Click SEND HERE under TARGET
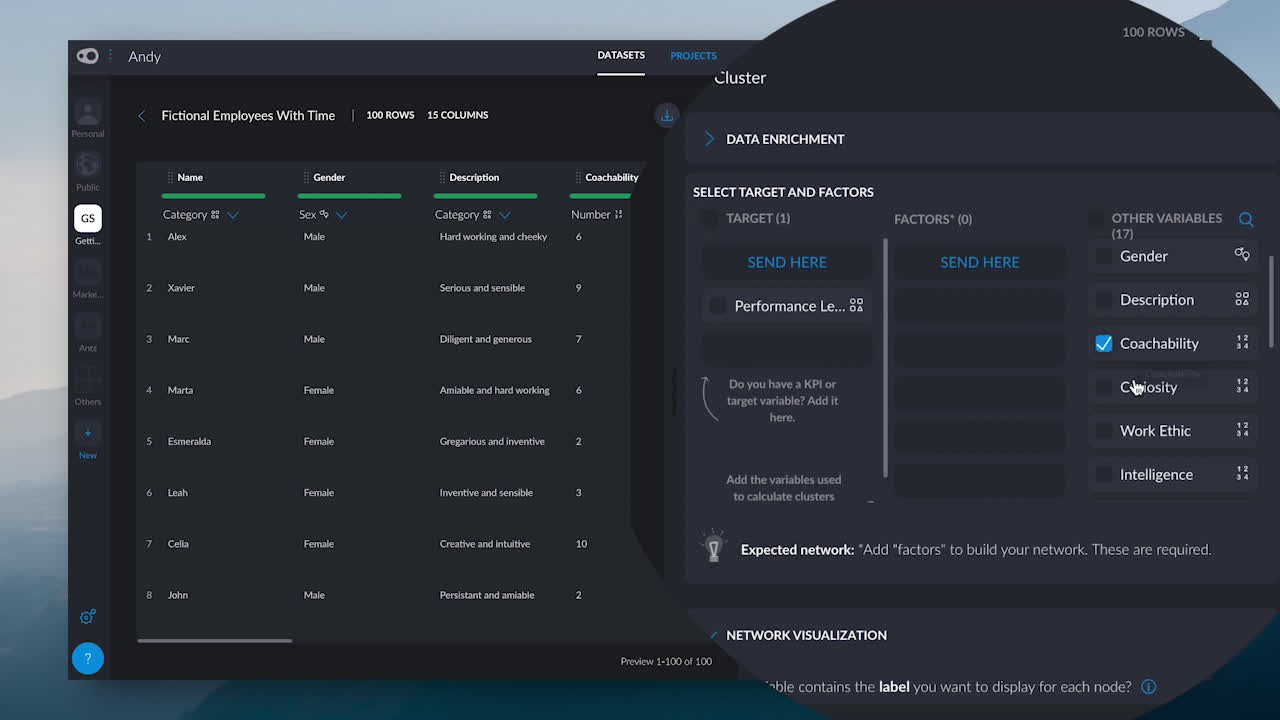This screenshot has height=720, width=1280. [x=787, y=262]
